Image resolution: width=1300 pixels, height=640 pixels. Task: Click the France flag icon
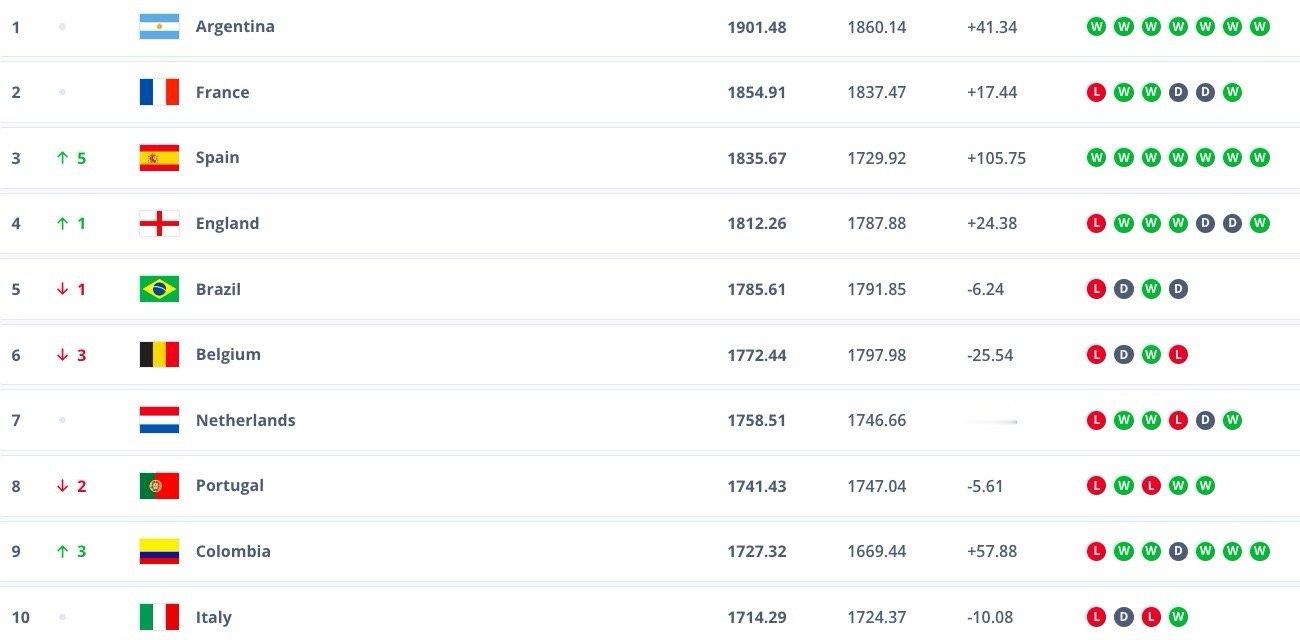[159, 92]
